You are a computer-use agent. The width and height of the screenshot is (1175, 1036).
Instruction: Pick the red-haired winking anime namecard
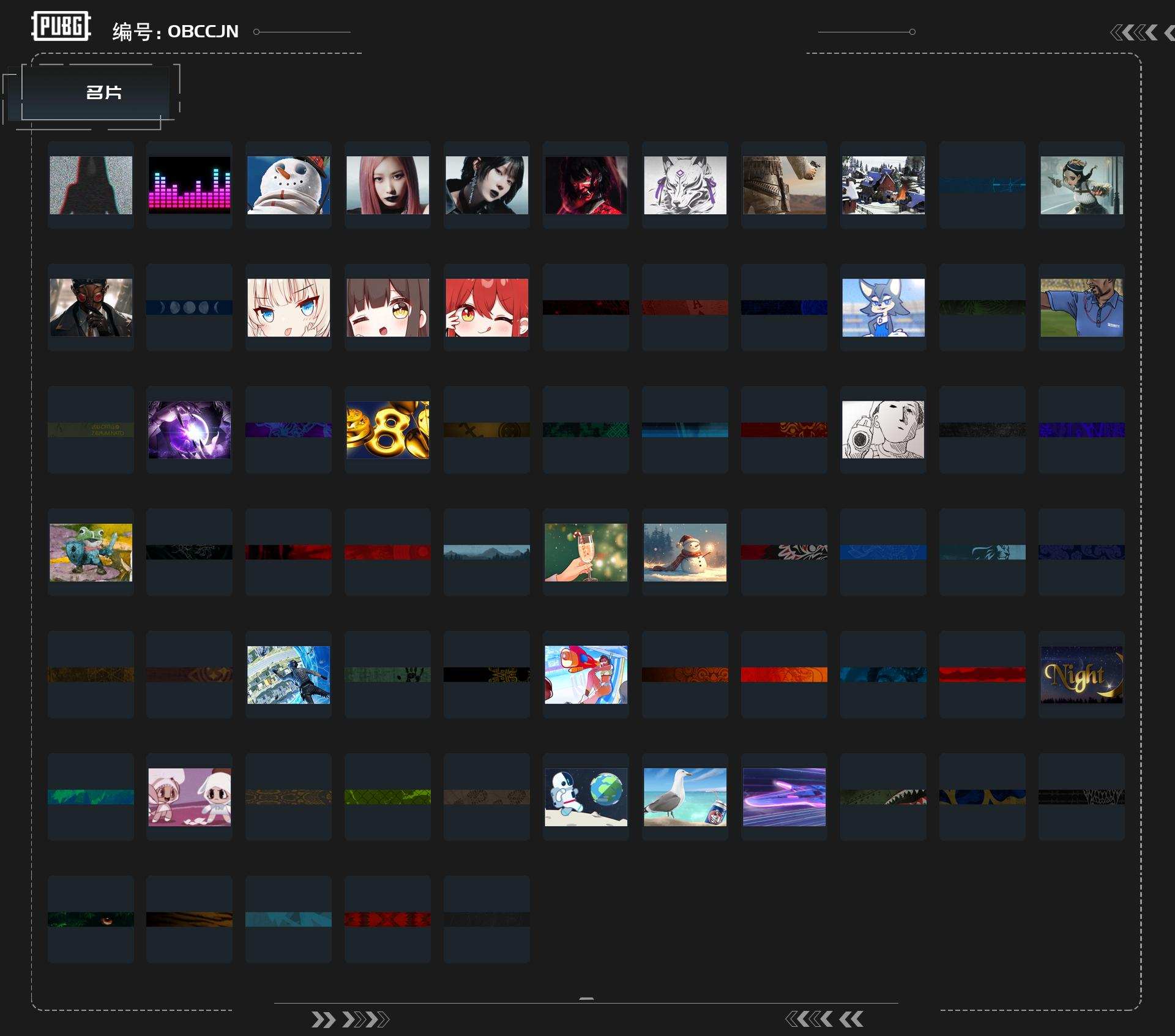click(x=487, y=307)
